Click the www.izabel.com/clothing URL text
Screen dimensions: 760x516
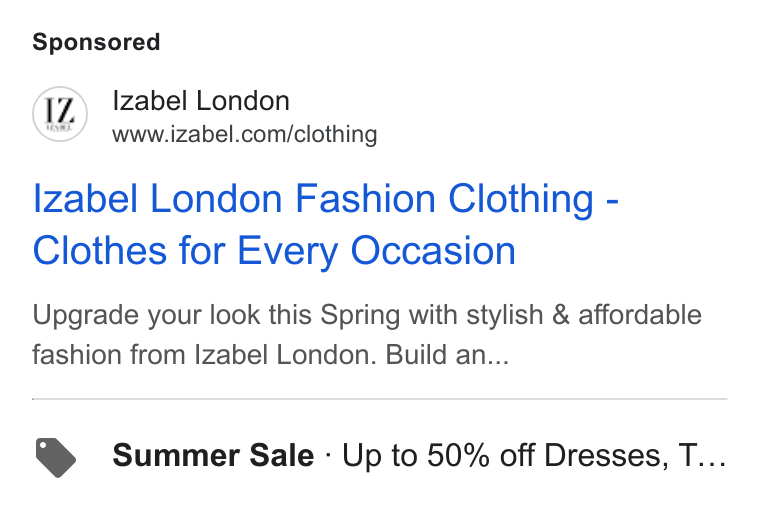245,134
